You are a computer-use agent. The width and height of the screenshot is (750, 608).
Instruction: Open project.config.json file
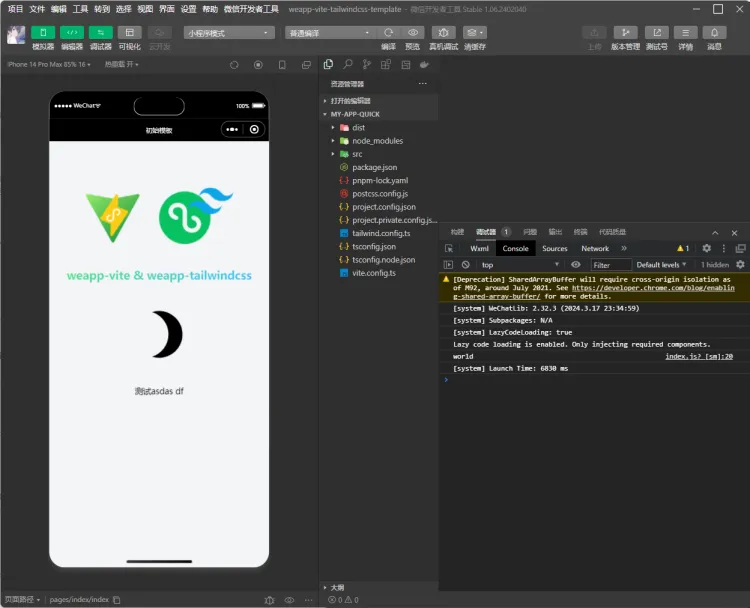tap(379, 207)
